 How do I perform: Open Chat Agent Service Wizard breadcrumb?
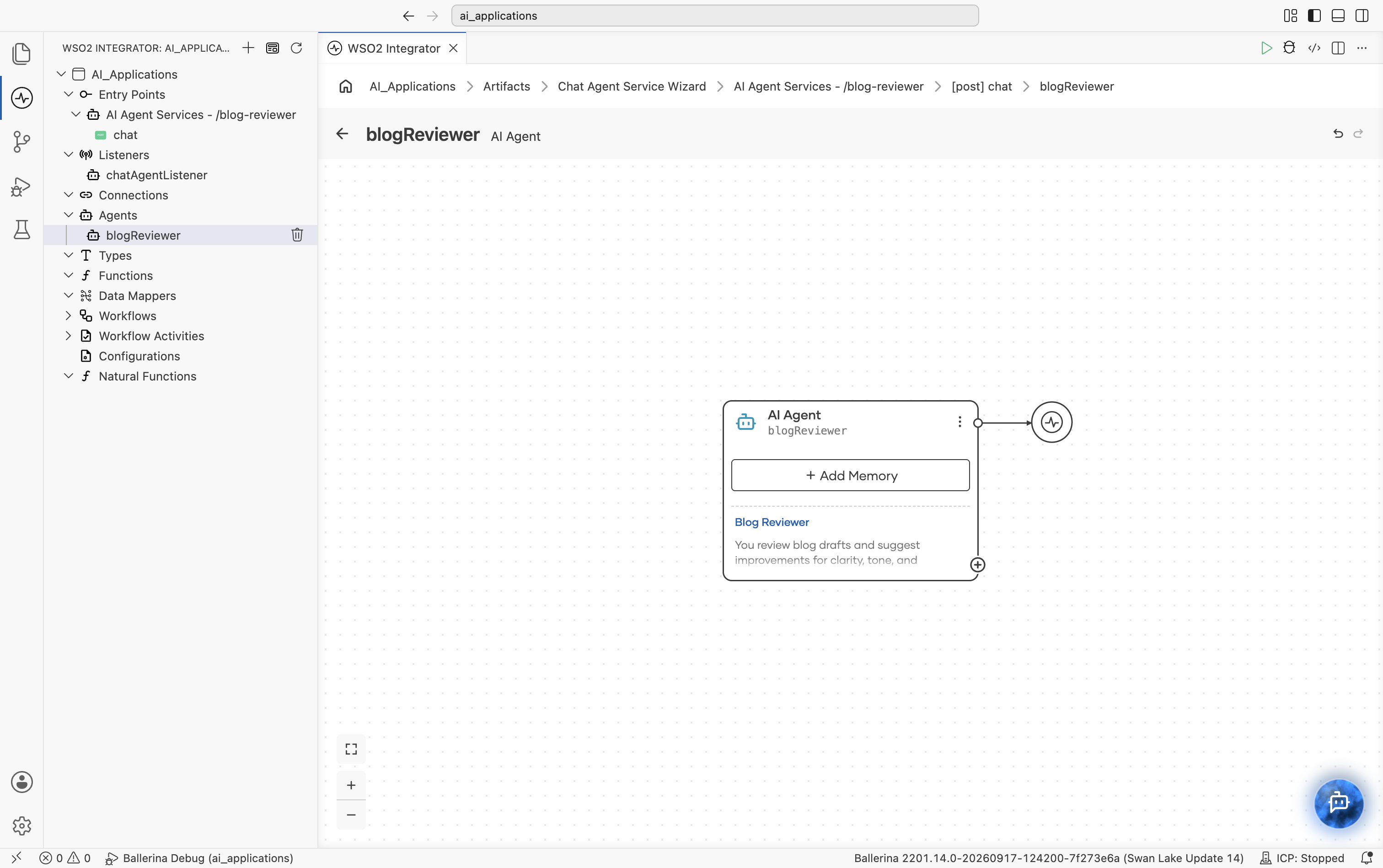[x=632, y=86]
